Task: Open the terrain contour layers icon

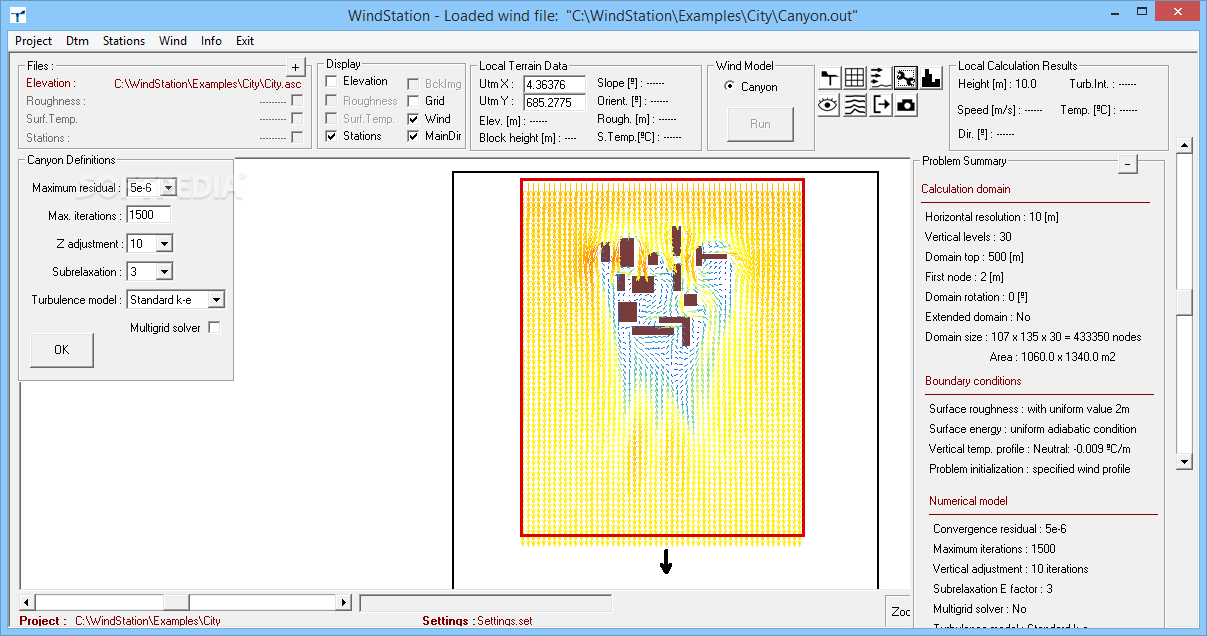Action: point(855,105)
